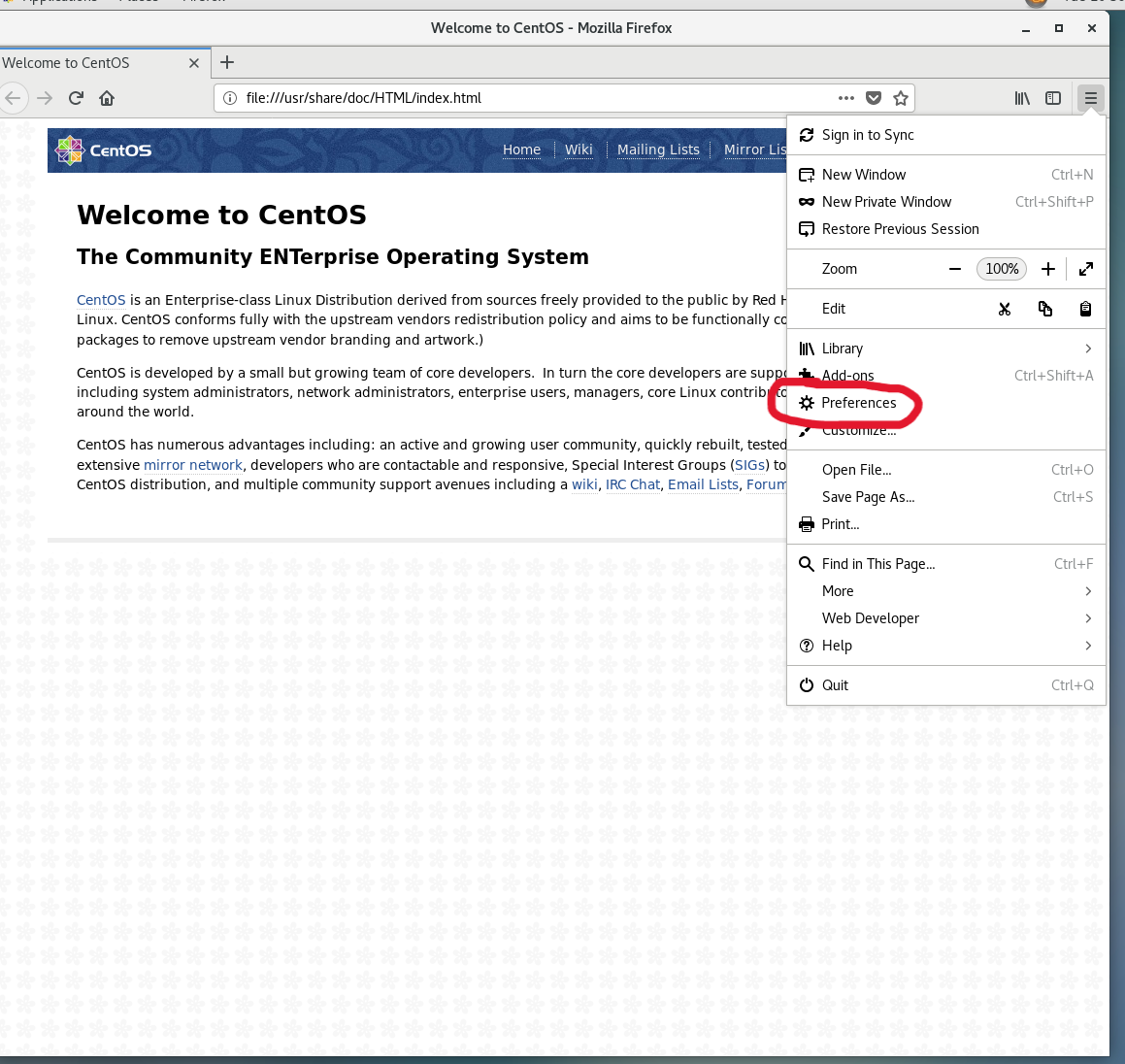The image size is (1125, 1064).
Task: Open Add-ons from the menu
Action: pyautogui.click(x=945, y=376)
